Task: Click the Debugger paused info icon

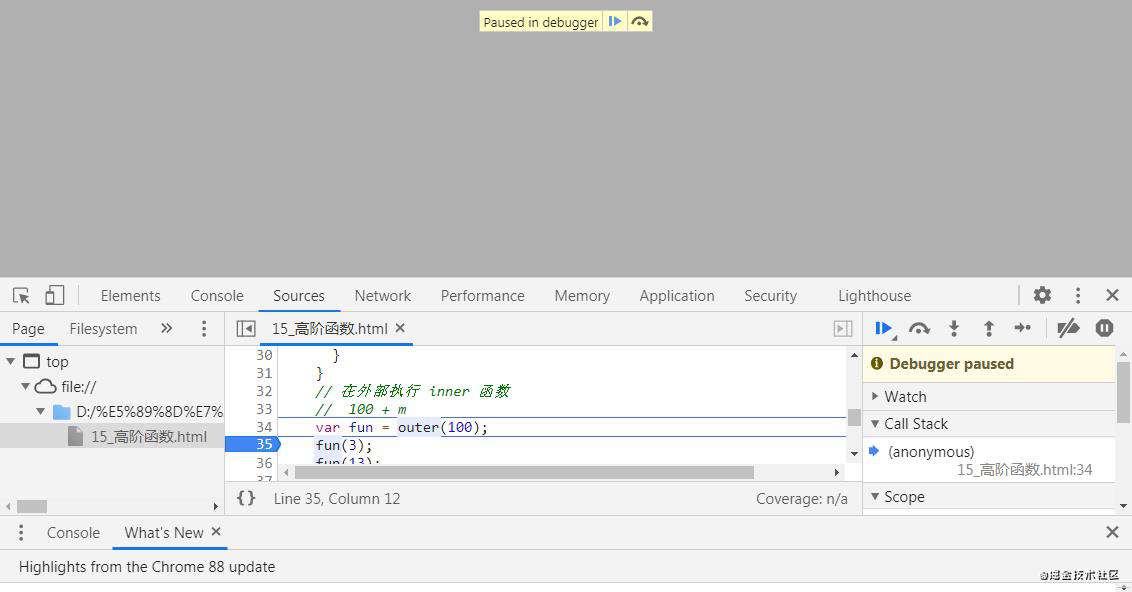Action: pos(876,364)
